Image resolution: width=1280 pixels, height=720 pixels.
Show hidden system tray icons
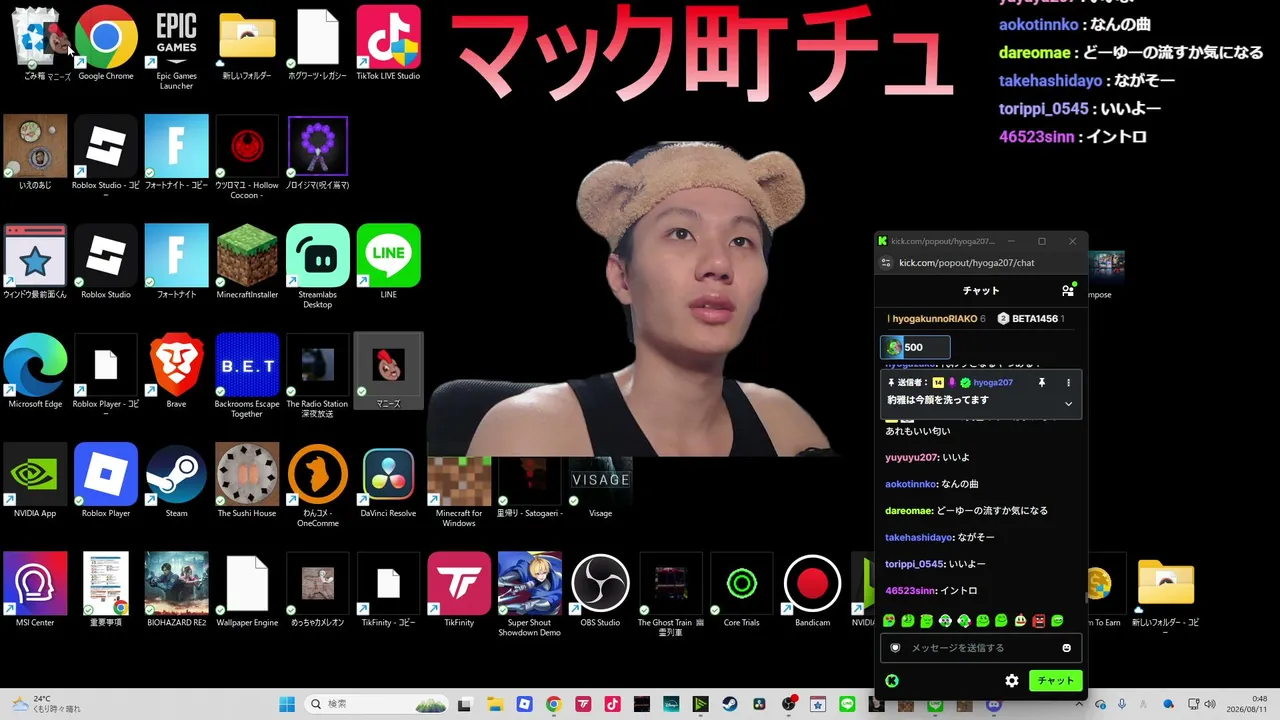(x=1080, y=704)
